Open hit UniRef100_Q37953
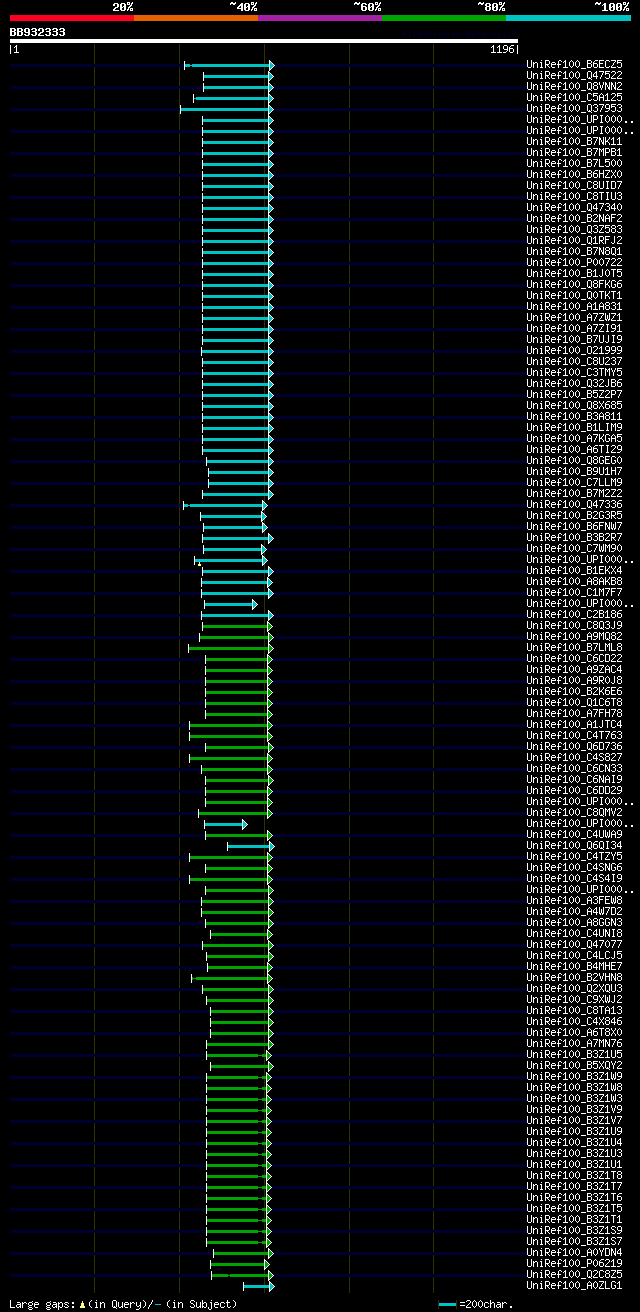The width and height of the screenshot is (640, 1312). tap(574, 108)
